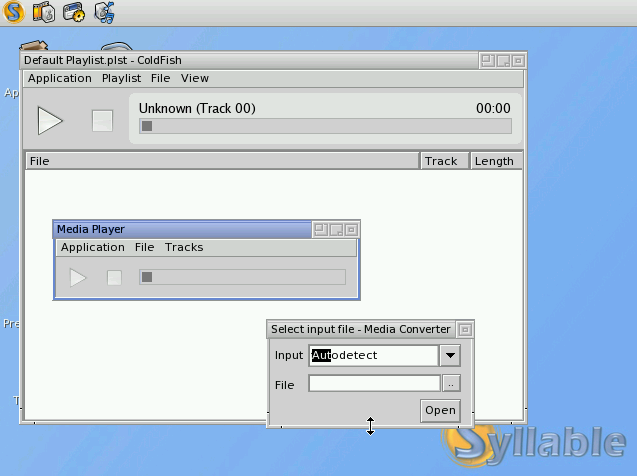Screen dimensions: 637x476
Task: Click the middle title bar button of Media Player
Action: click(x=336, y=230)
